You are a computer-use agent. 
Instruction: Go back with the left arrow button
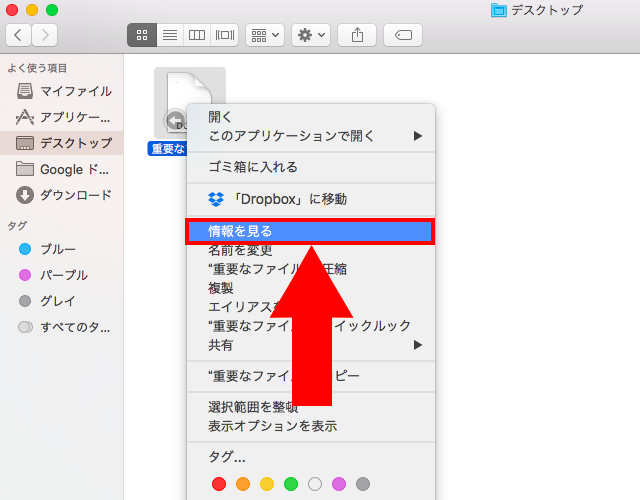pyautogui.click(x=19, y=35)
